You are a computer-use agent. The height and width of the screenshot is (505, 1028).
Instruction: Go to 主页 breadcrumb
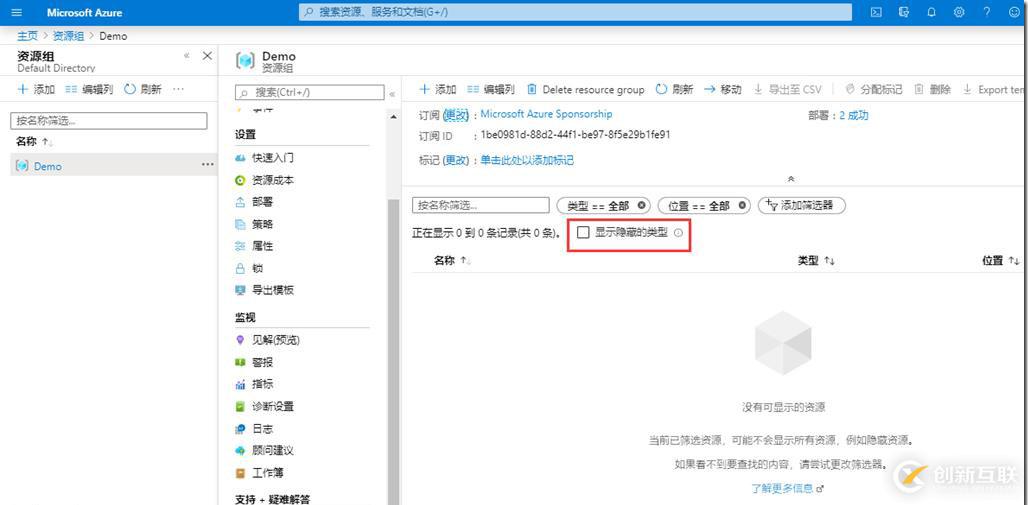28,36
